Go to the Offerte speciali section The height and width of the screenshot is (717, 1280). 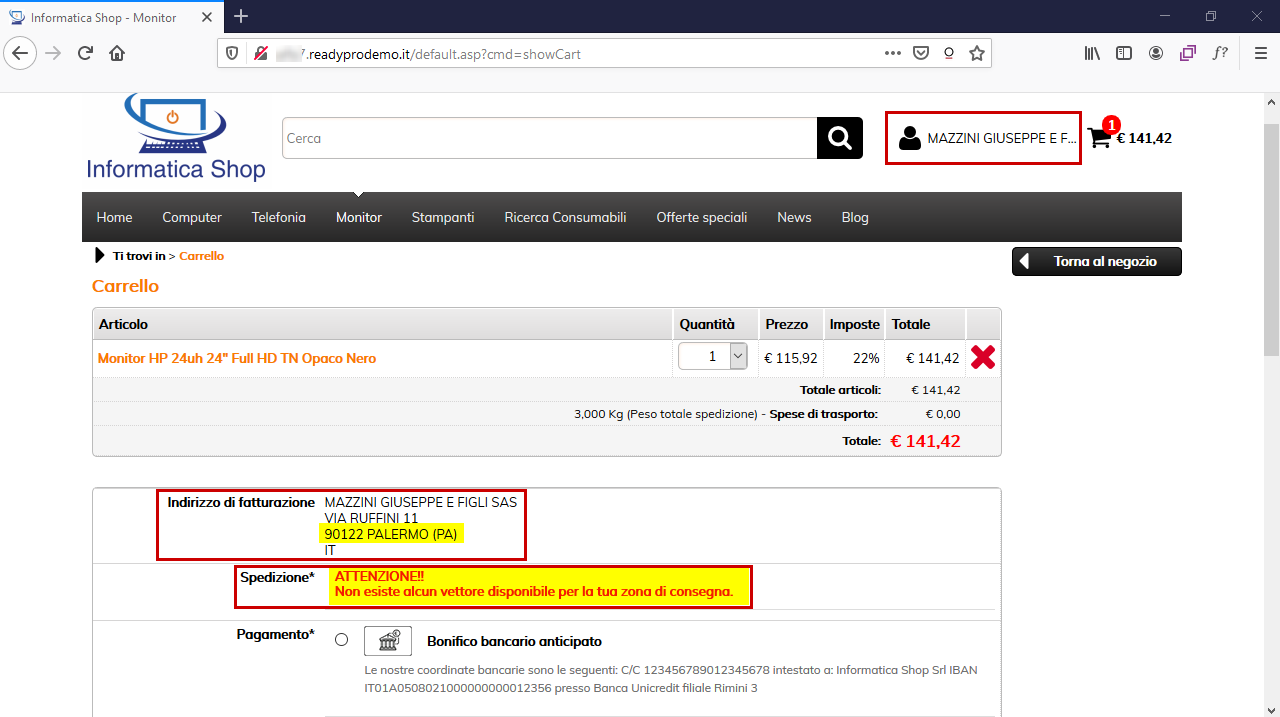coord(701,217)
